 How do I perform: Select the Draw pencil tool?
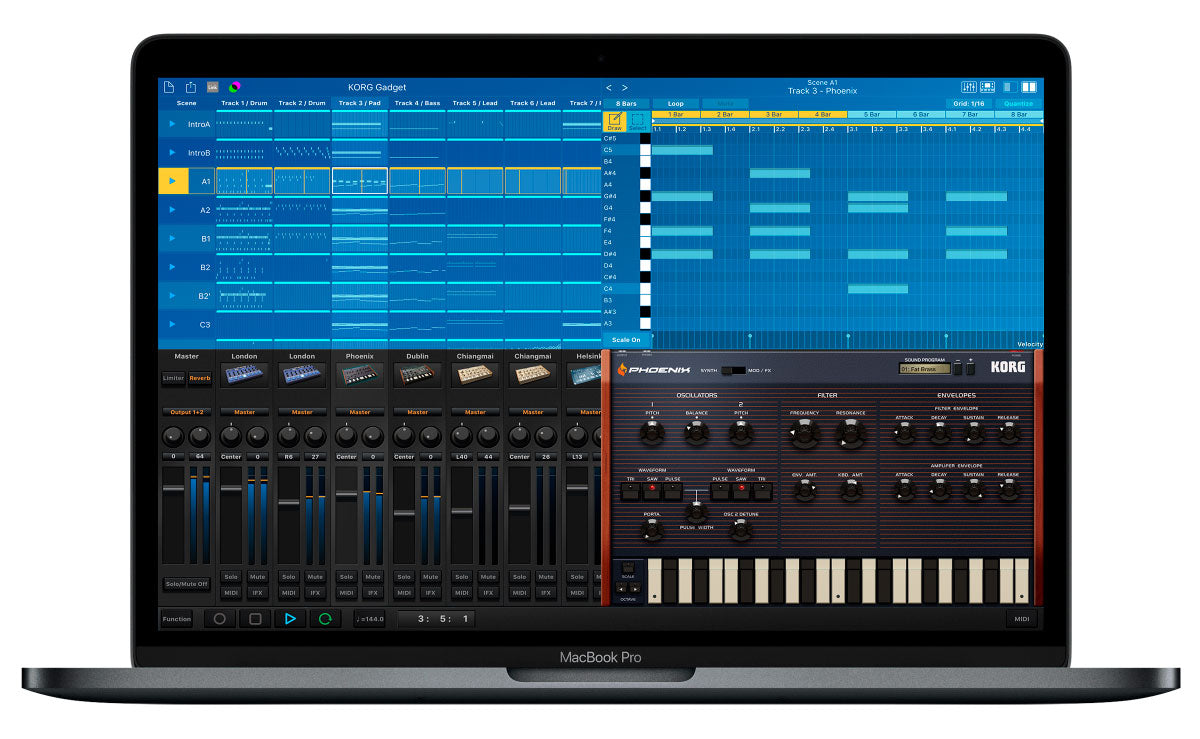pos(615,121)
